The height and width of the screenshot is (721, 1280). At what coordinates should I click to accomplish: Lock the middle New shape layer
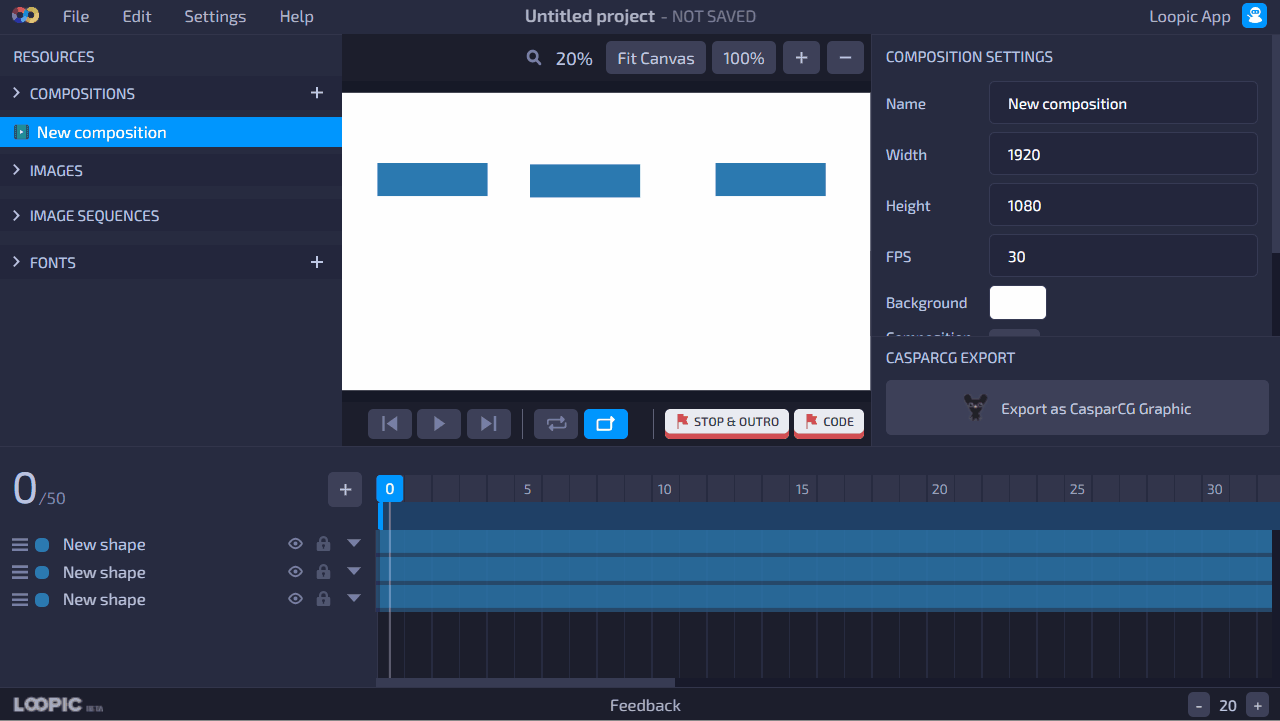pyautogui.click(x=323, y=572)
